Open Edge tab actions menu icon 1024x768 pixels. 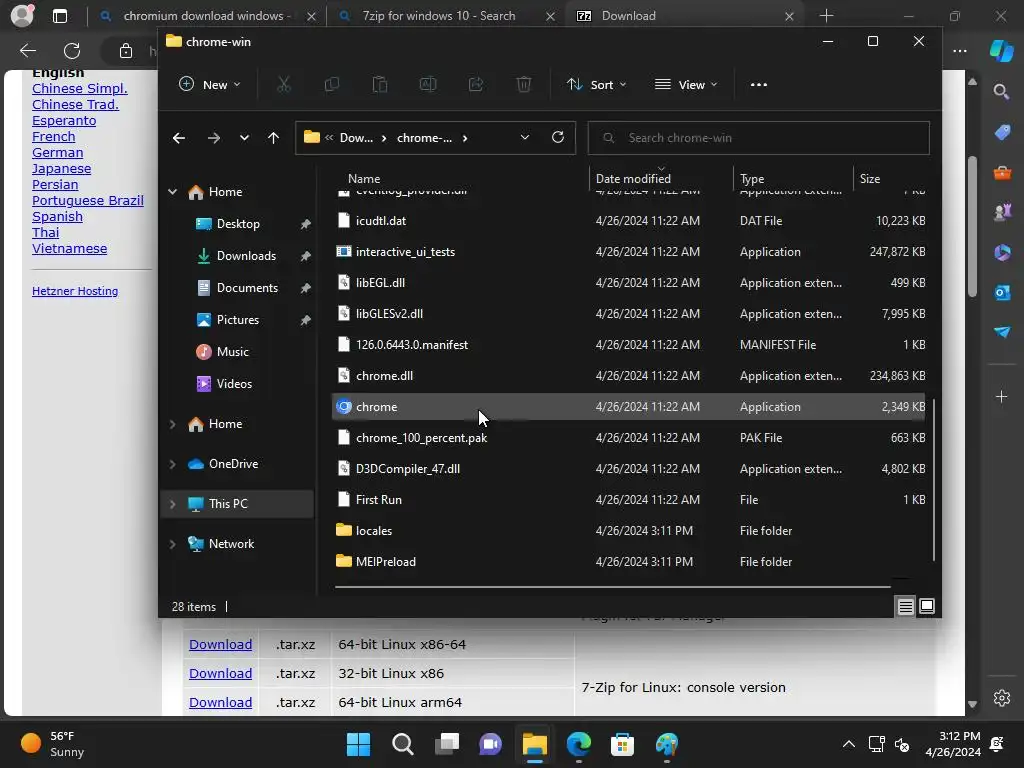tap(59, 16)
